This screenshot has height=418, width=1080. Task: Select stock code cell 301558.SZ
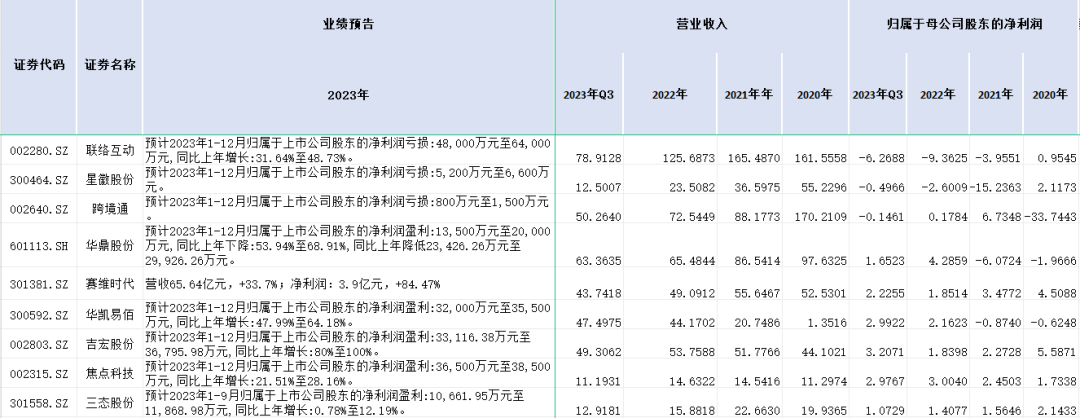coord(39,403)
